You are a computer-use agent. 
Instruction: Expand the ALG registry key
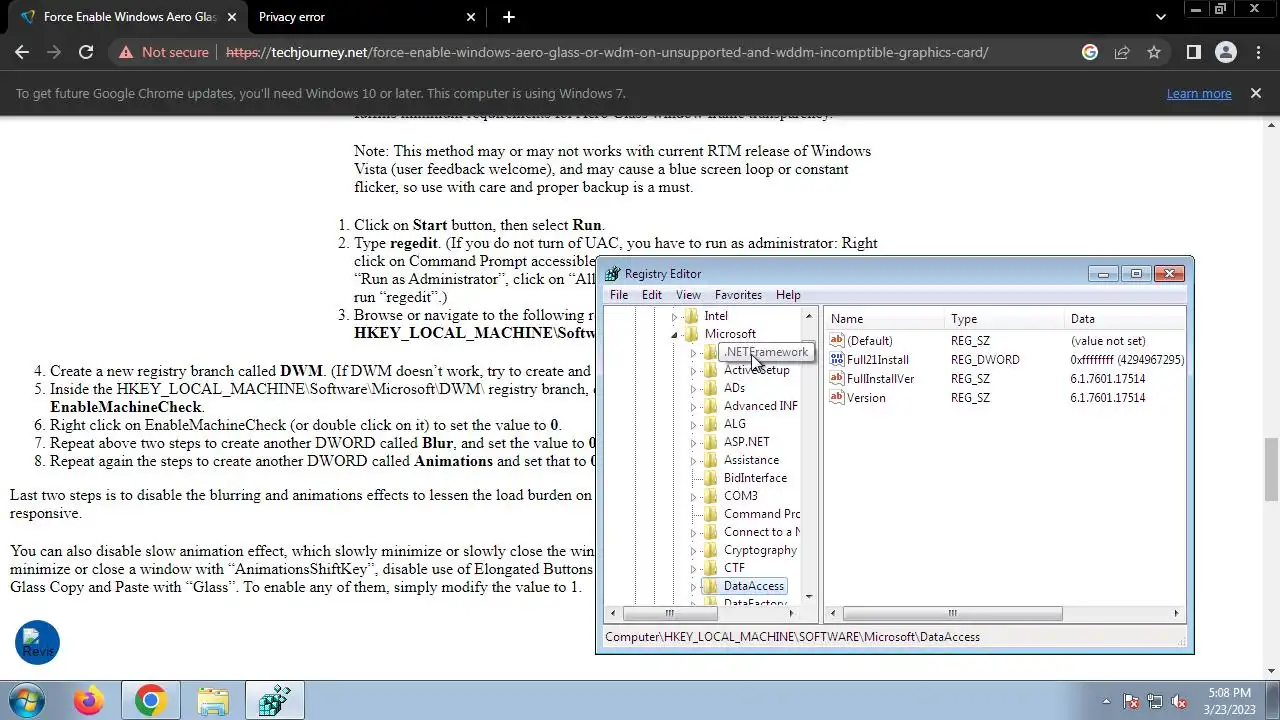pos(693,424)
